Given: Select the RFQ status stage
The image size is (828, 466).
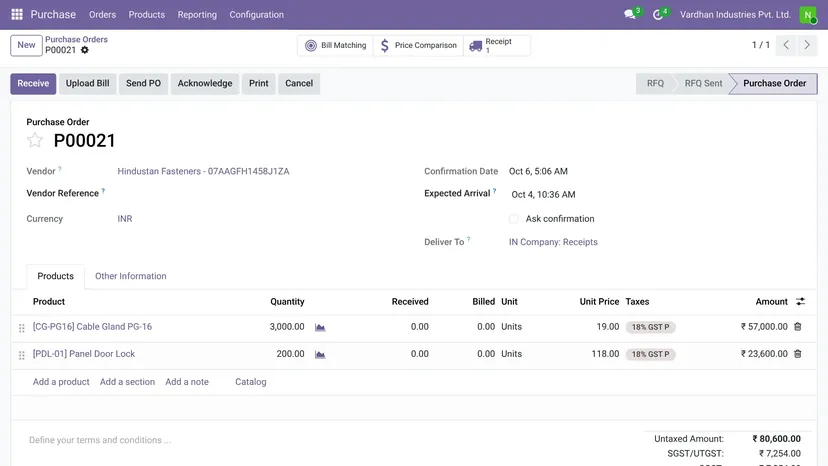Looking at the screenshot, I should point(655,83).
